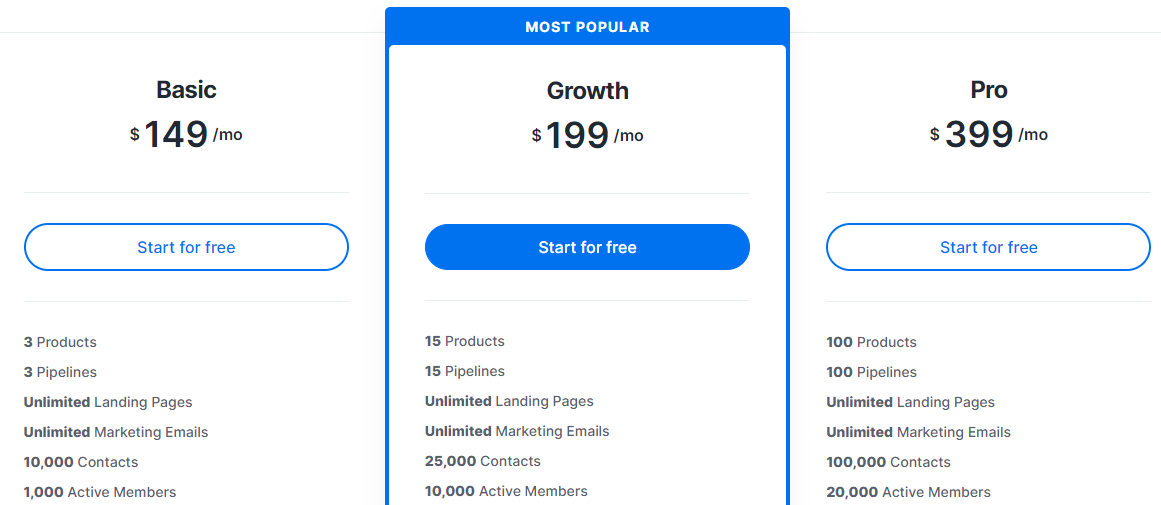Click the 100 Products feature line
Screen dimensions: 1161x505
[x=871, y=342]
